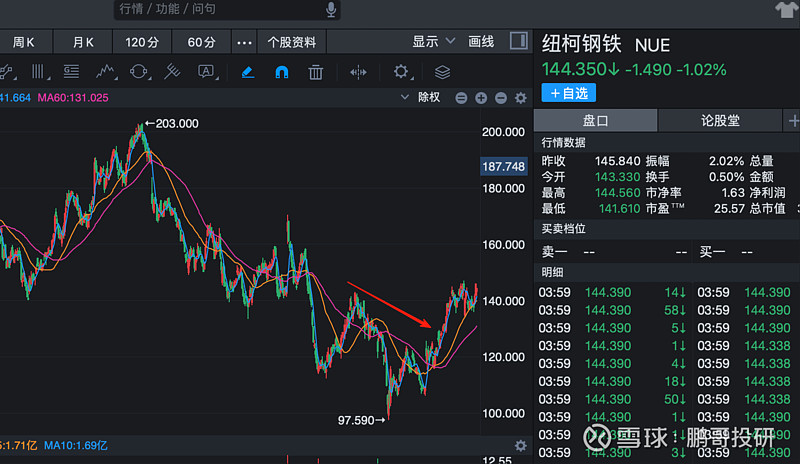Switch to 月K monthly chart
The width and height of the screenshot is (800, 464).
[83, 42]
